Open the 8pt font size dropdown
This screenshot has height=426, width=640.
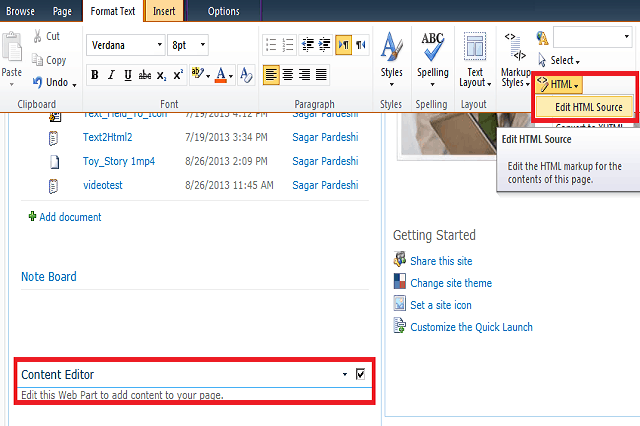tap(188, 45)
